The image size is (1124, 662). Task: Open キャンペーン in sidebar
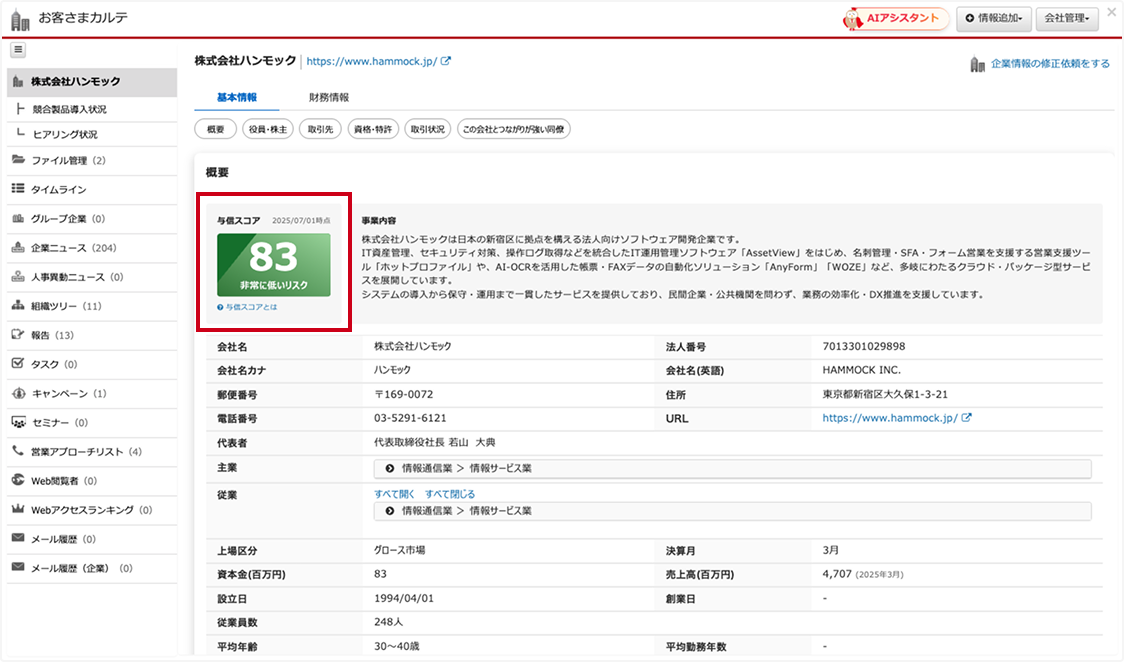[68, 394]
